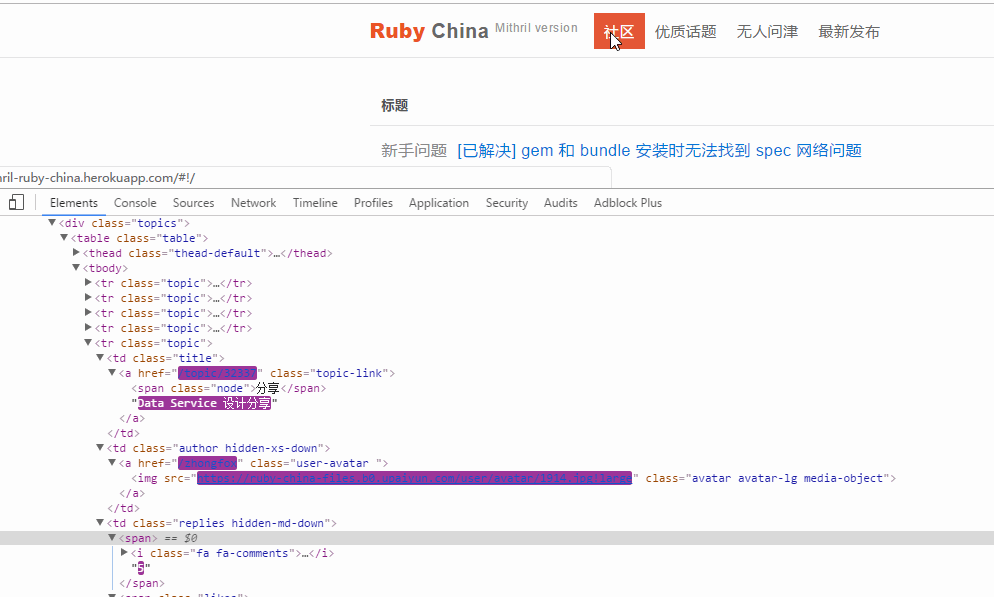Collapse the a topic-link node
This screenshot has height=597, width=994.
pyautogui.click(x=112, y=373)
